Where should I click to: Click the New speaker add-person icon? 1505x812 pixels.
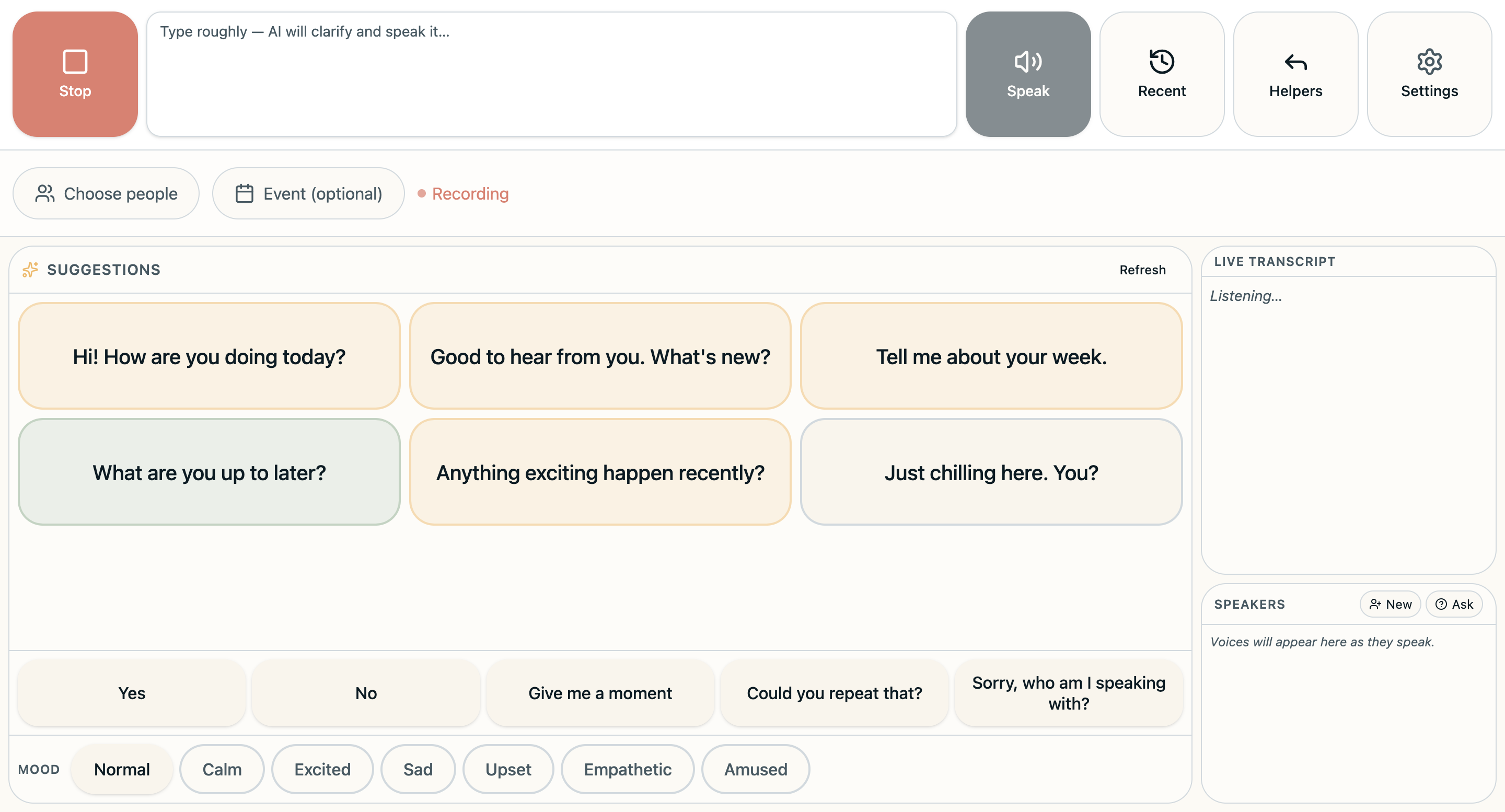1375,604
